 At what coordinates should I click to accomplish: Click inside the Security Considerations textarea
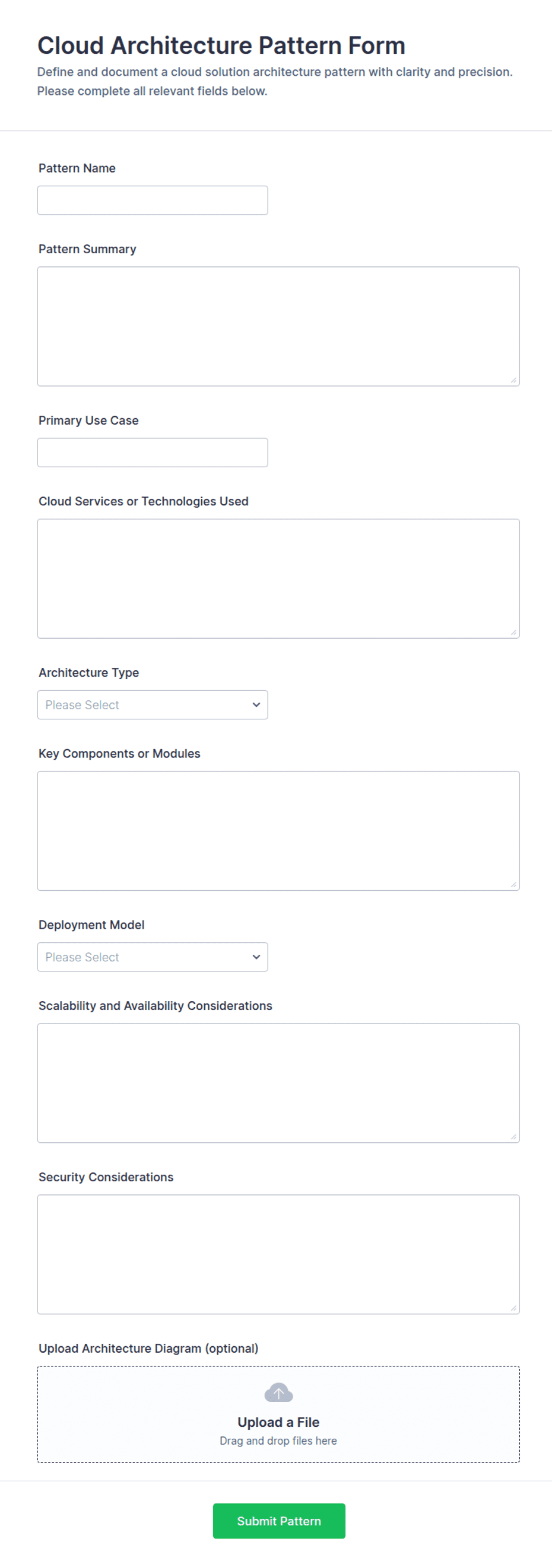tap(278, 1254)
